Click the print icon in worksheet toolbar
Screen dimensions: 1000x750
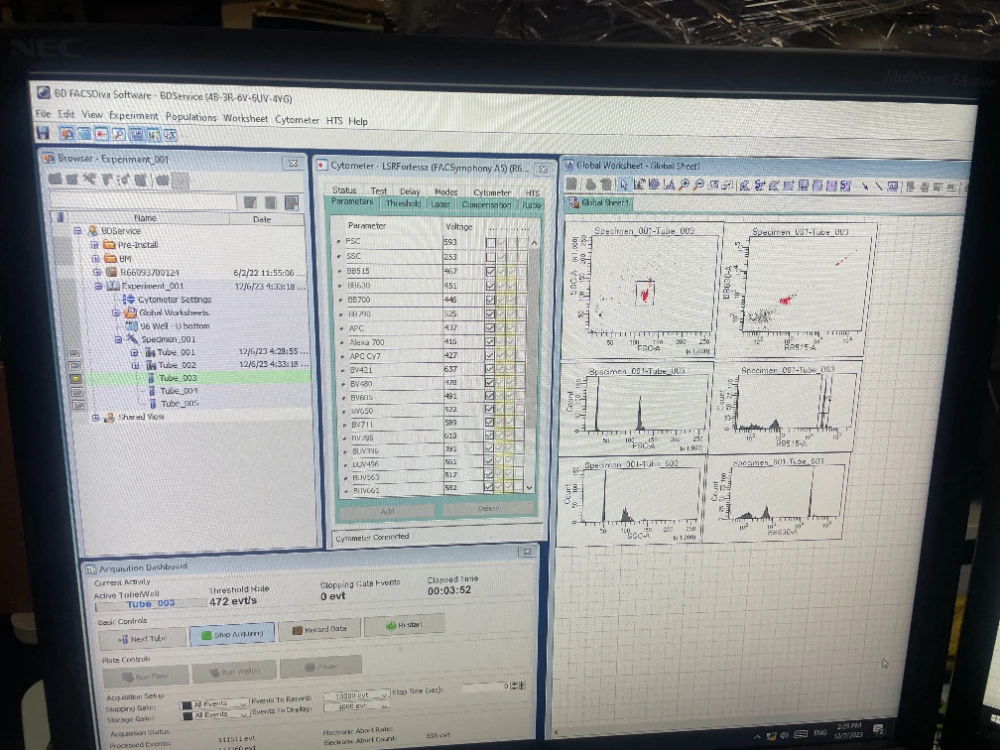(591, 184)
